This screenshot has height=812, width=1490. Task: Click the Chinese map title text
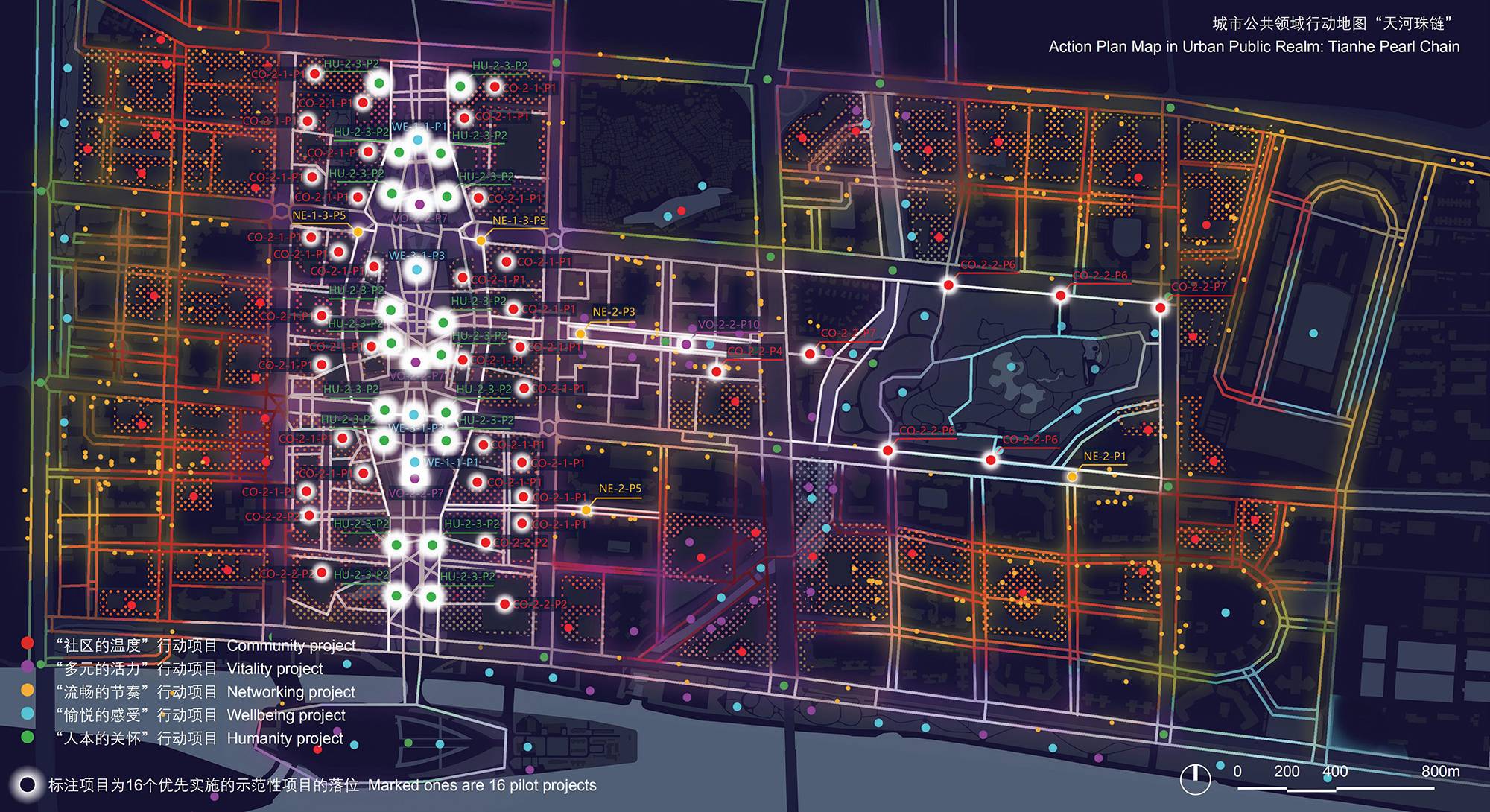1334,24
